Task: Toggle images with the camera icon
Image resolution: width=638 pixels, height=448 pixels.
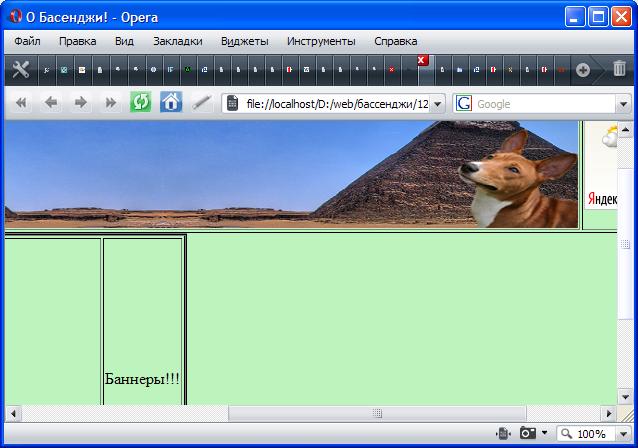Action: pos(528,433)
